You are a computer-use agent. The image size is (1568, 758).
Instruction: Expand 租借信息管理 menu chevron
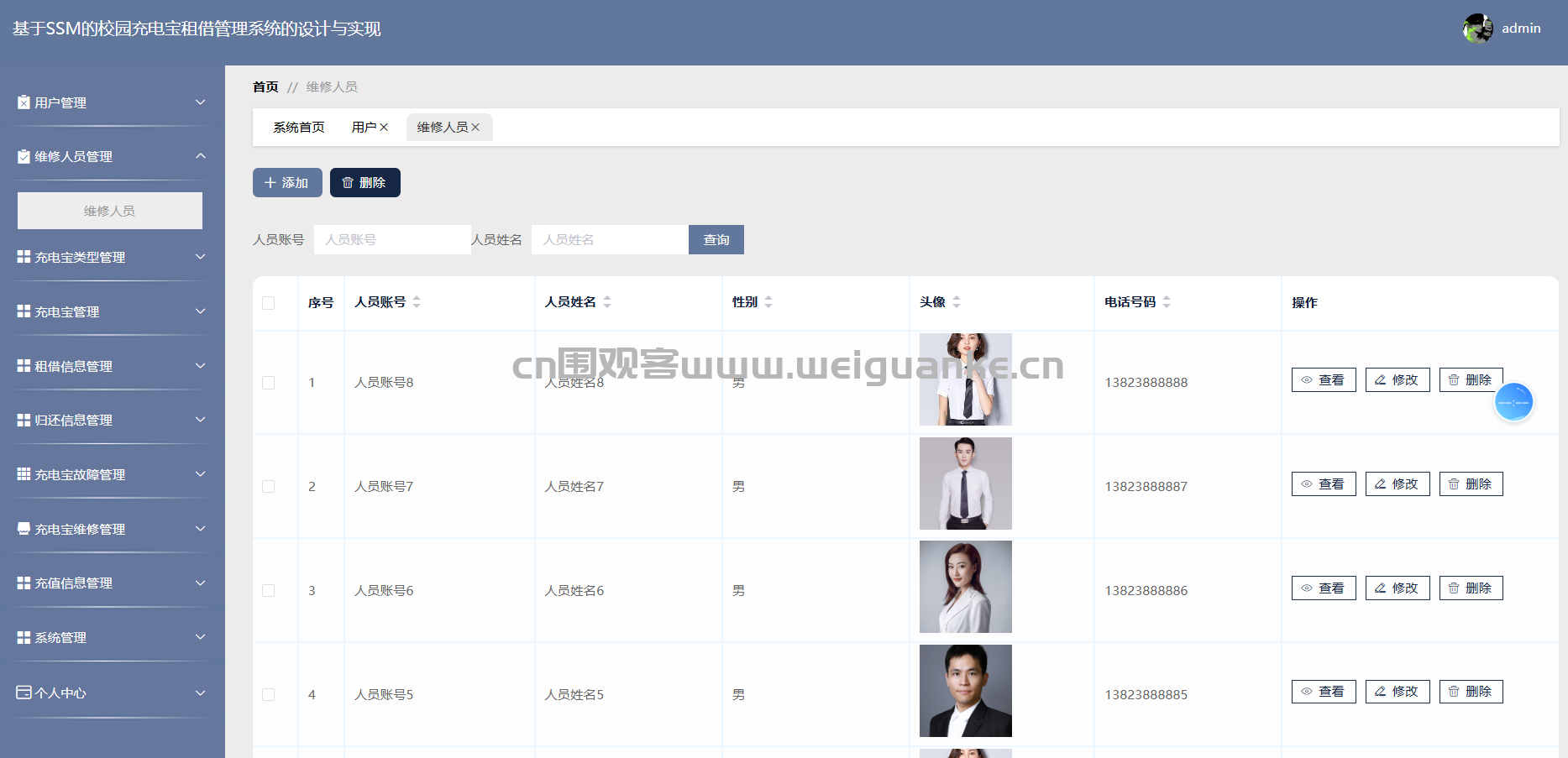200,366
